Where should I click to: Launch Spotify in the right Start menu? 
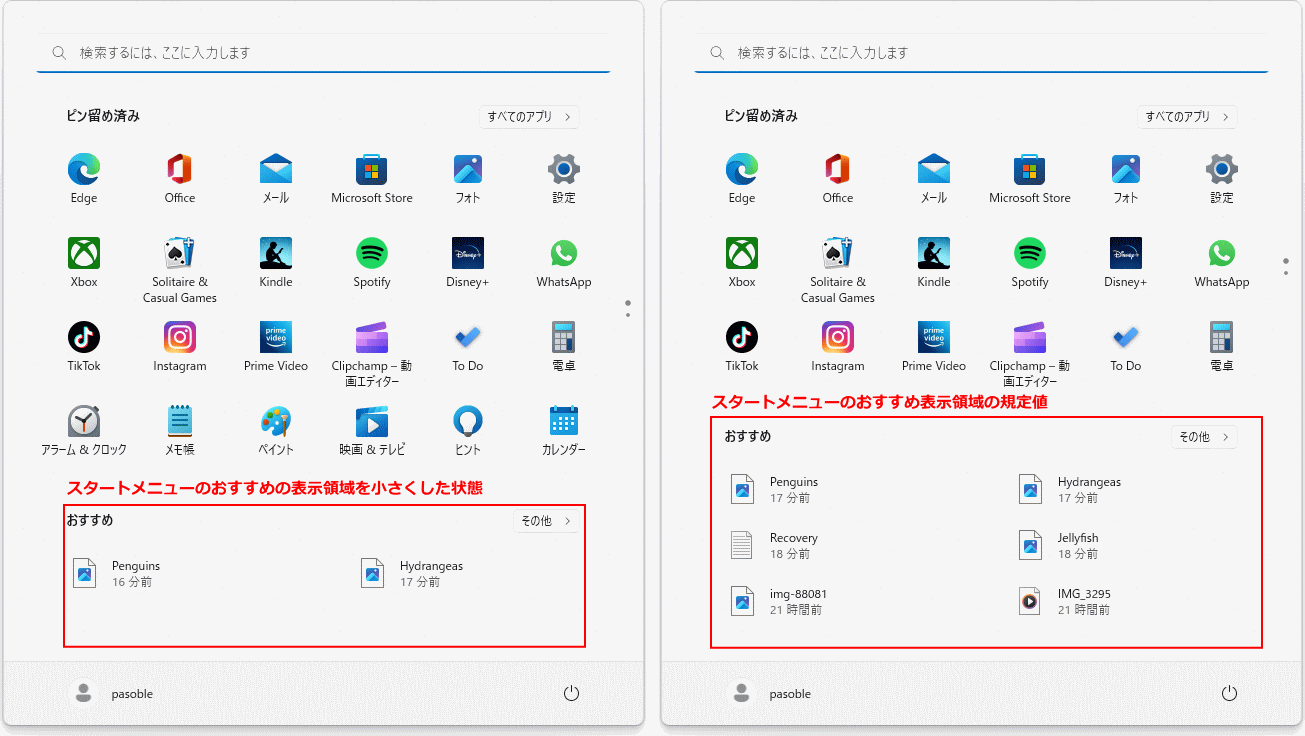[1030, 263]
